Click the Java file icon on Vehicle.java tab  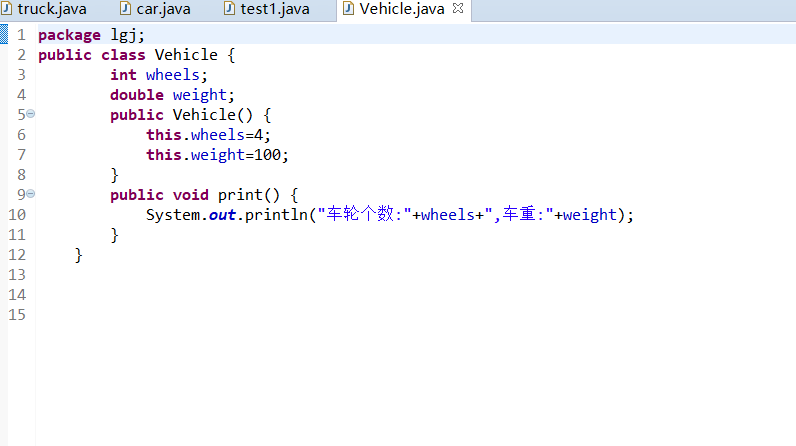pos(348,9)
